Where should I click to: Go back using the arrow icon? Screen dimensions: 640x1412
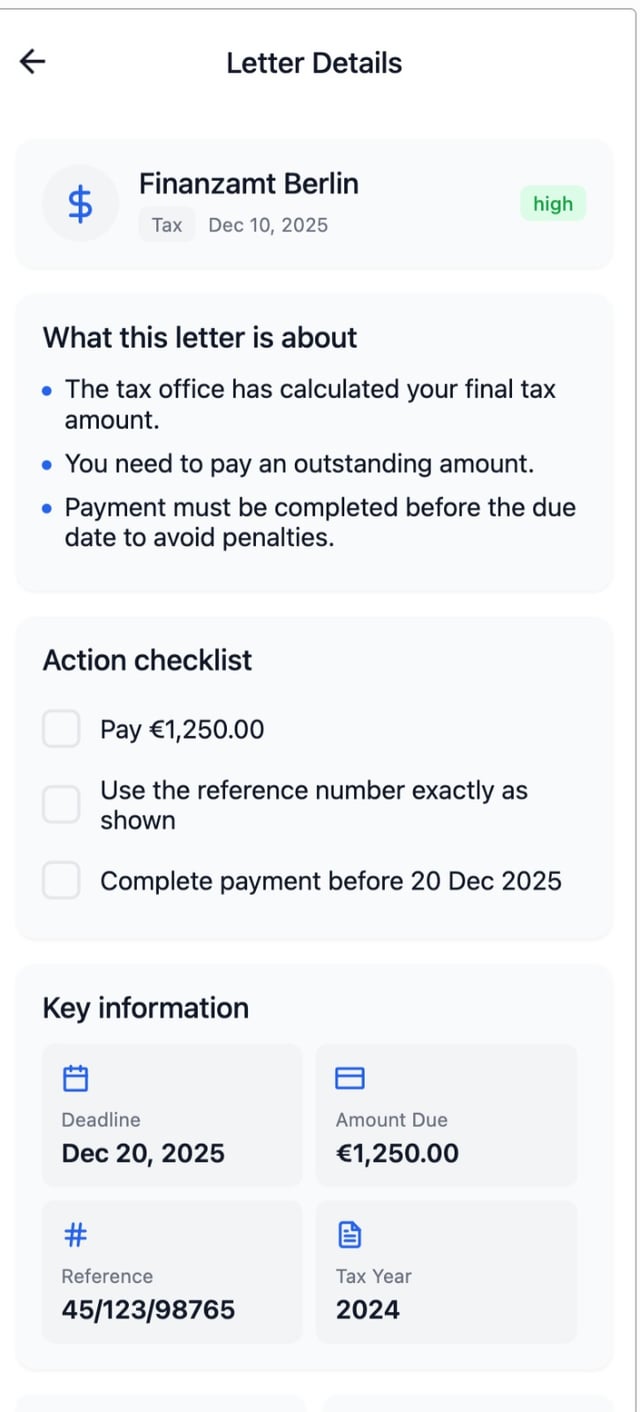point(33,62)
